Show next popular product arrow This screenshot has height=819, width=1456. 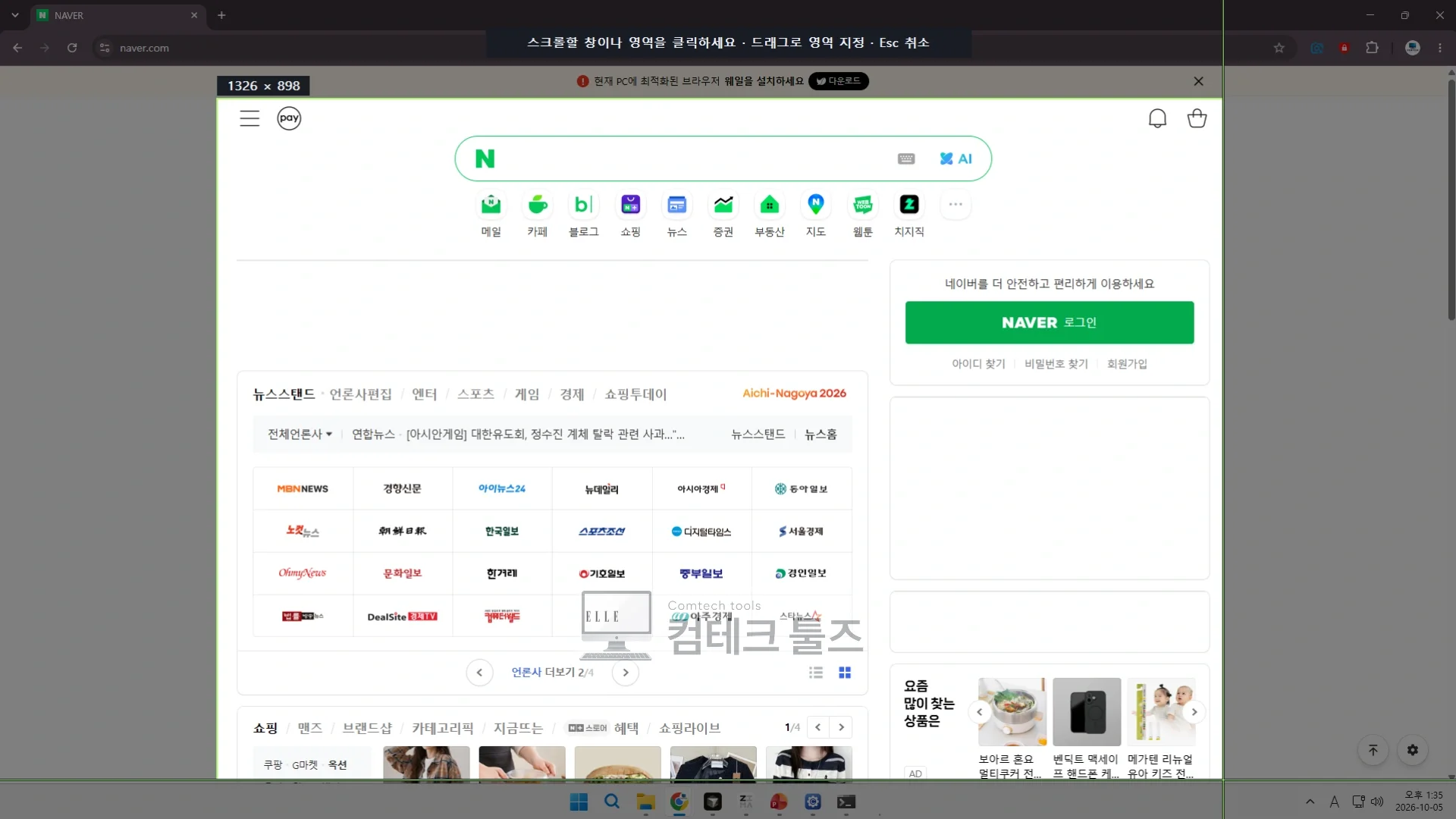pos(1194,712)
